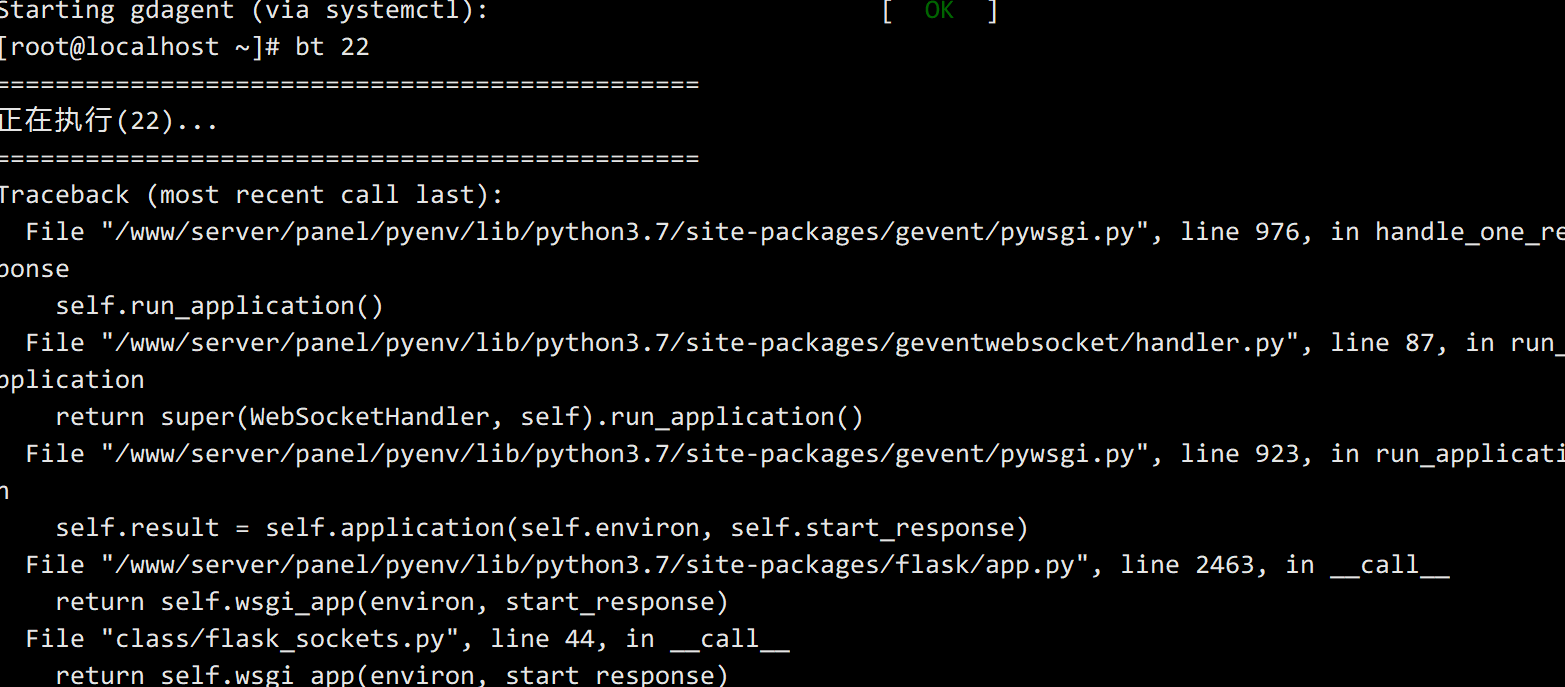The height and width of the screenshot is (687, 1565).
Task: Click the 'self.run_application()' code line
Action: click(x=220, y=306)
